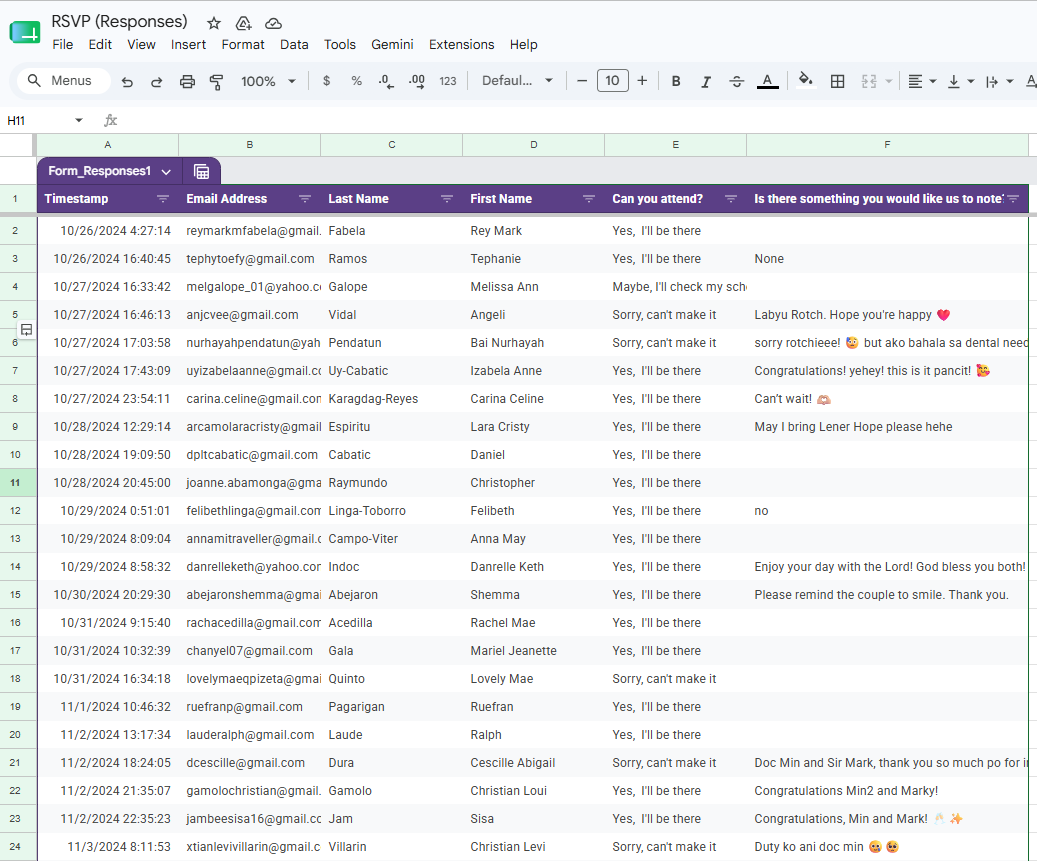The image size is (1037, 861).
Task: Expand the Form_Responses1 table dropdown
Action: coord(166,172)
